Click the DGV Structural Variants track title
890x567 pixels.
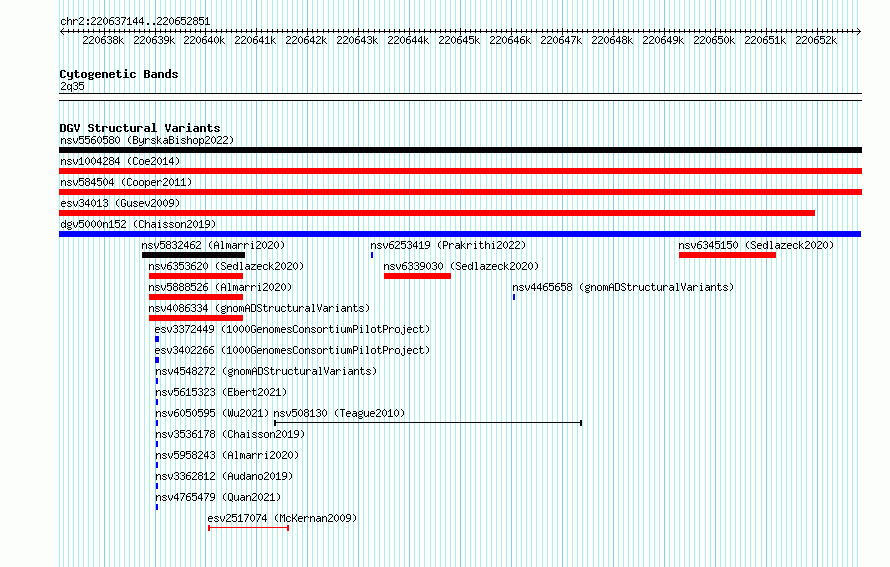140,128
